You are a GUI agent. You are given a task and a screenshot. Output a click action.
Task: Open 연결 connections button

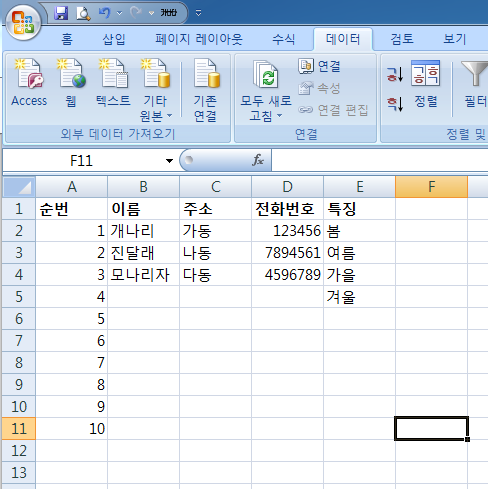[x=319, y=66]
